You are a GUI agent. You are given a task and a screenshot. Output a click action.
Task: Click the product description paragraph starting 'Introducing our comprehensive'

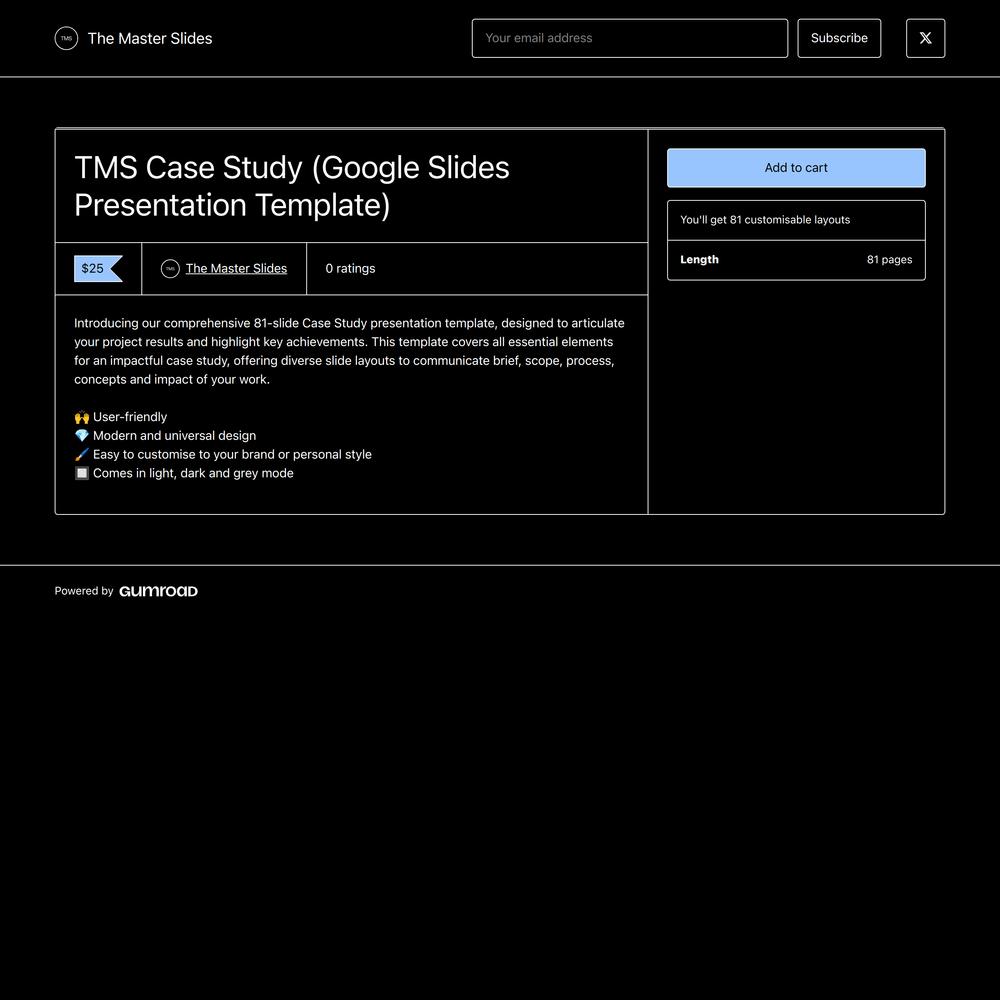349,351
